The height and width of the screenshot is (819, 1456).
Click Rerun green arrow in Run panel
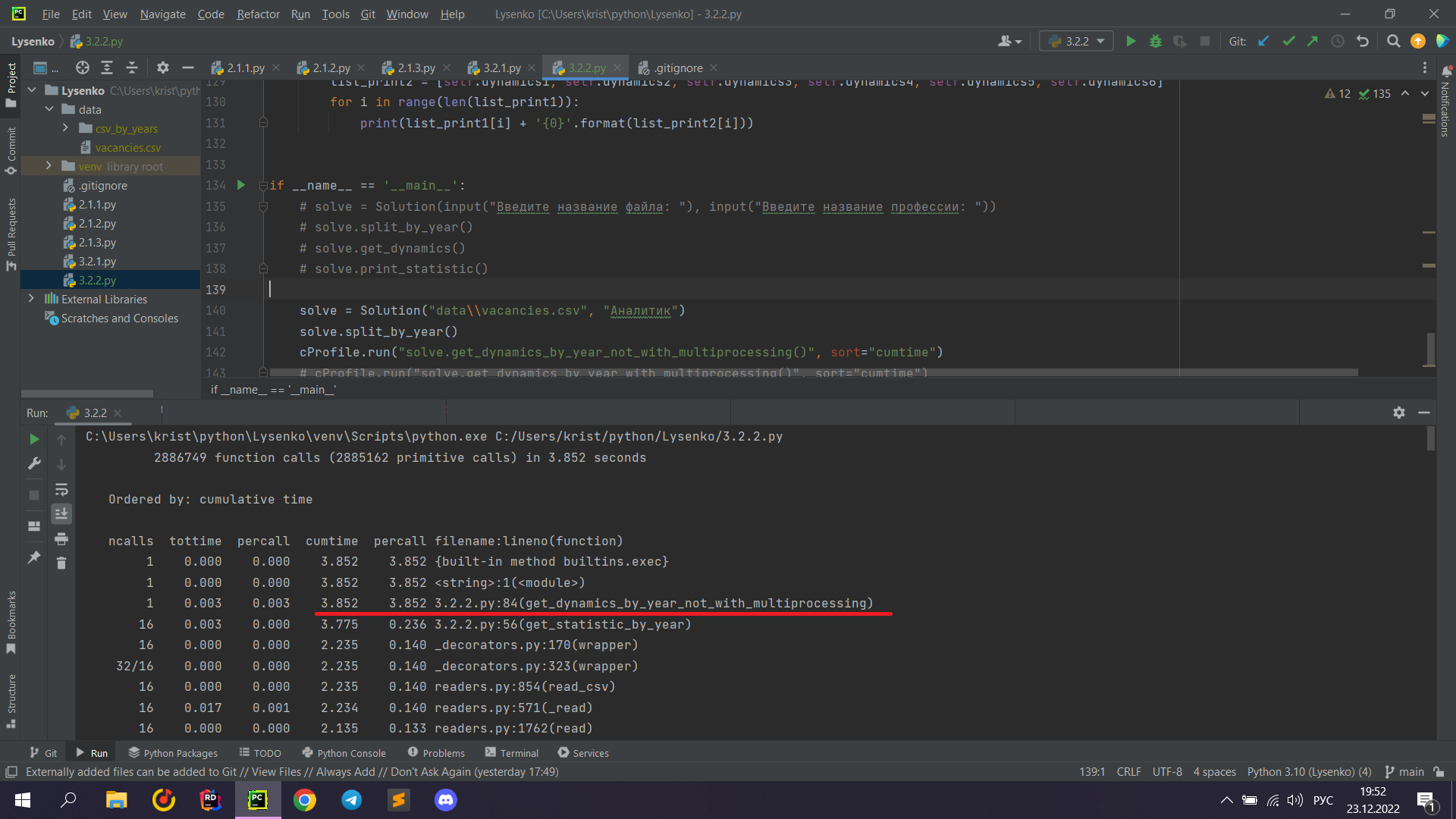click(x=34, y=439)
